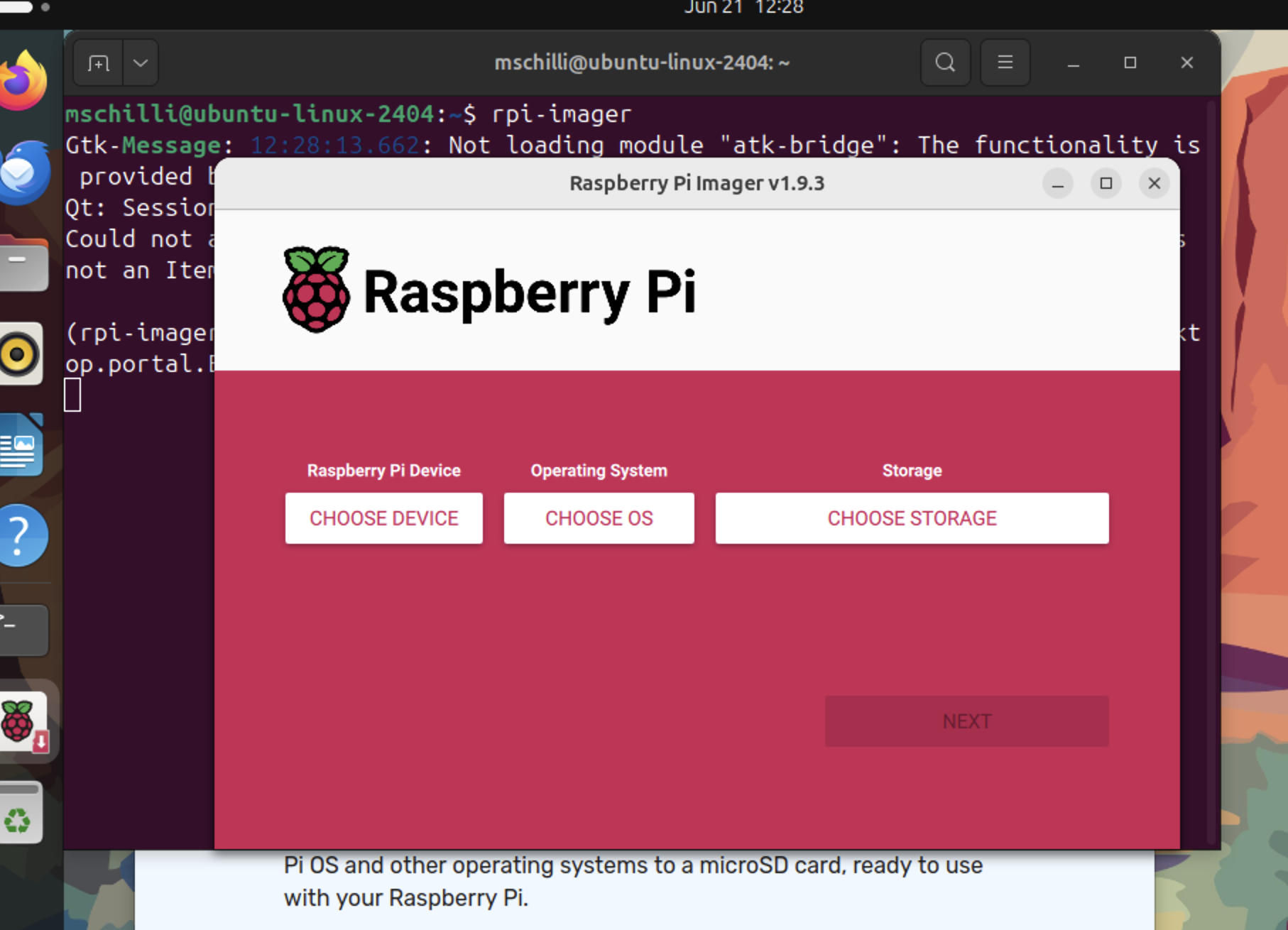Open new tab in the terminal window
Screen dimensions: 1288x930
pyautogui.click(x=98, y=63)
